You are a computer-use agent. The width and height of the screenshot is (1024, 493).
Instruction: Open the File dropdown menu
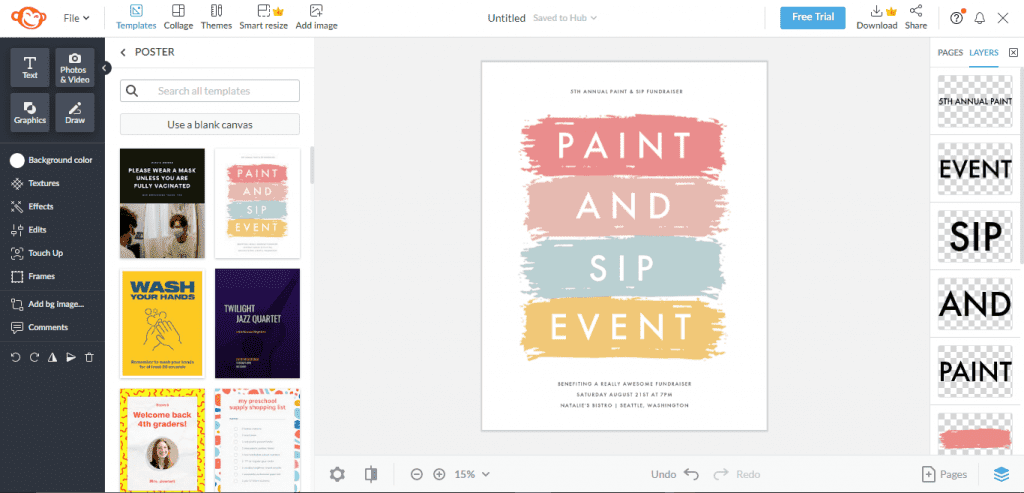[76, 18]
